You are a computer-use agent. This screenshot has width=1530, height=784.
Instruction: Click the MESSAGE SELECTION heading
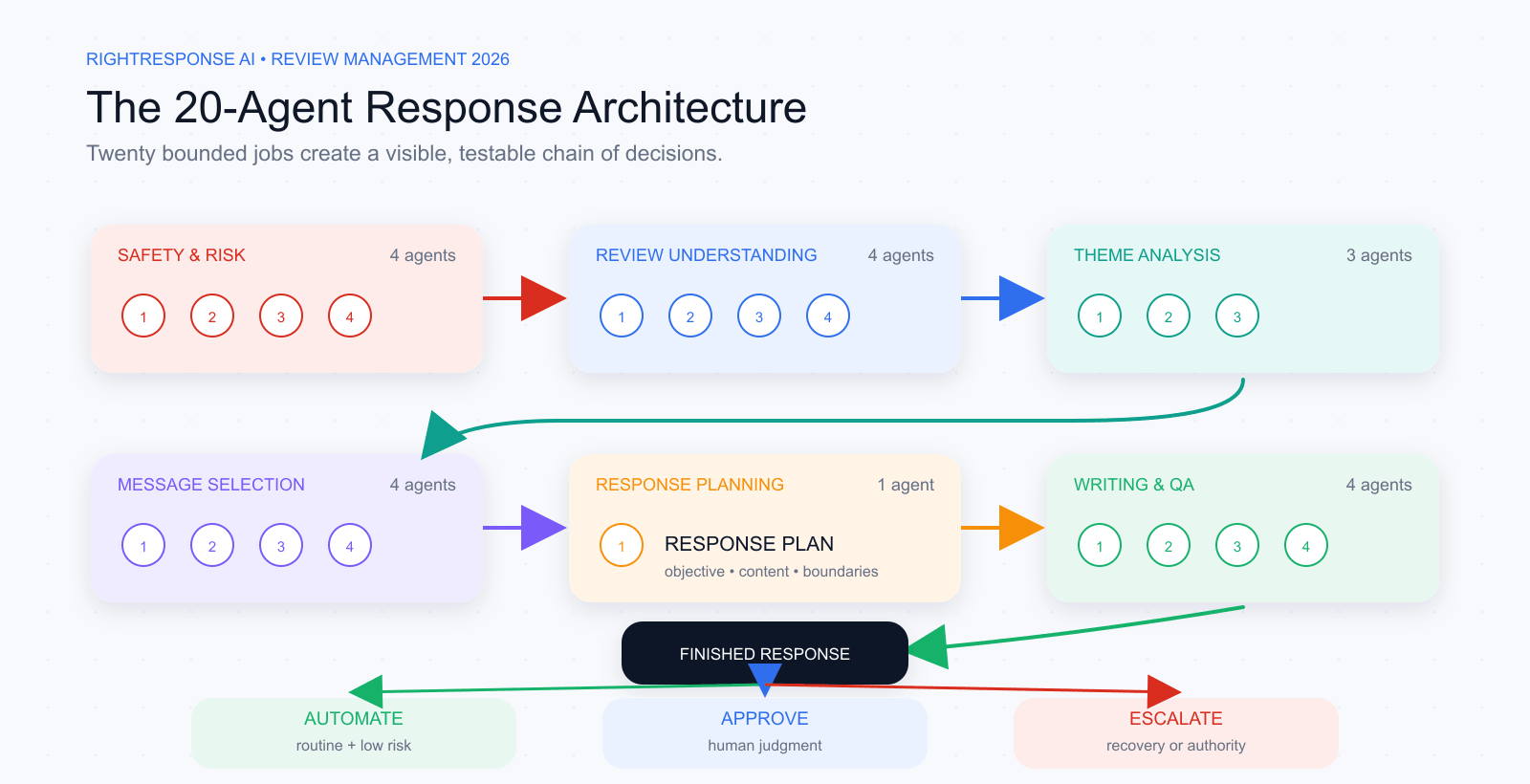211,485
